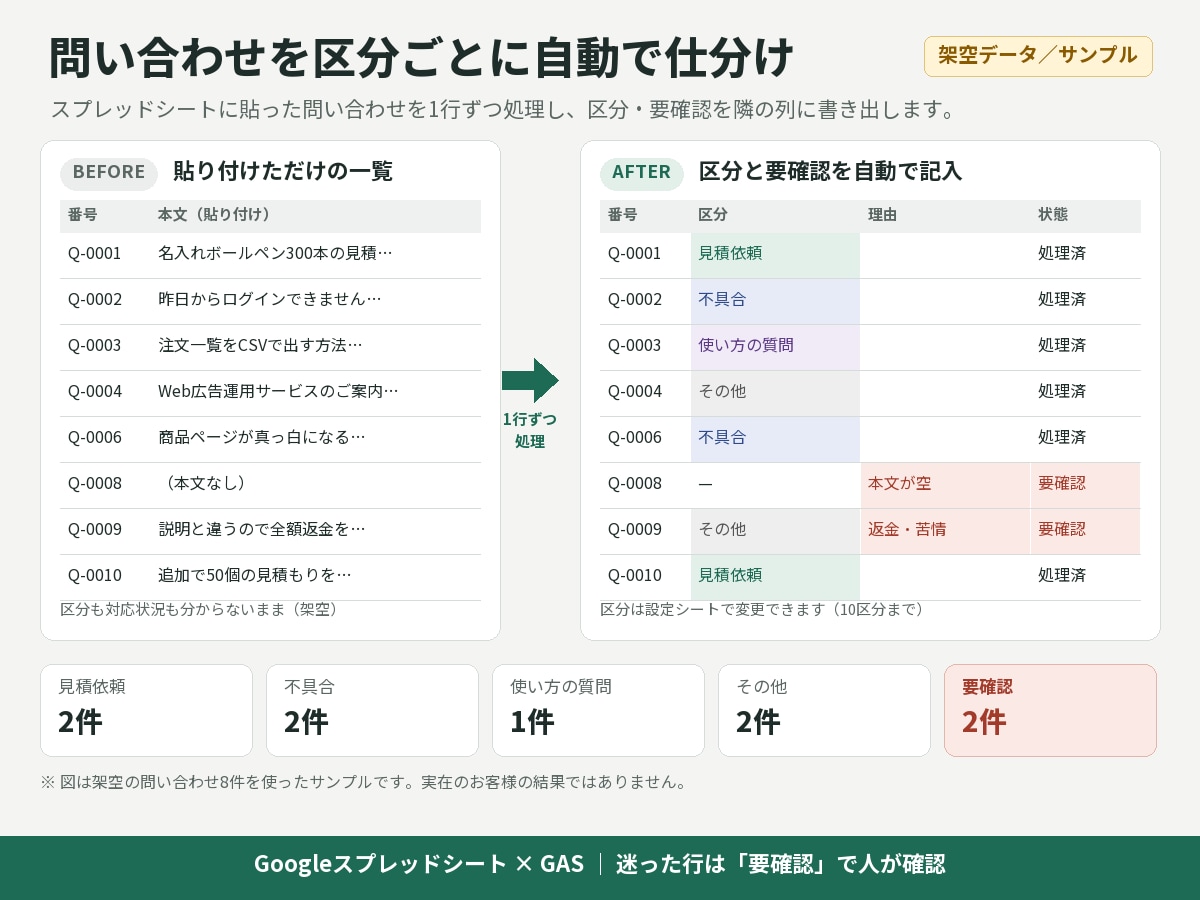Image resolution: width=1200 pixels, height=900 pixels.
Task: Open the 見積依頼 2件 summary card
Action: (146, 710)
